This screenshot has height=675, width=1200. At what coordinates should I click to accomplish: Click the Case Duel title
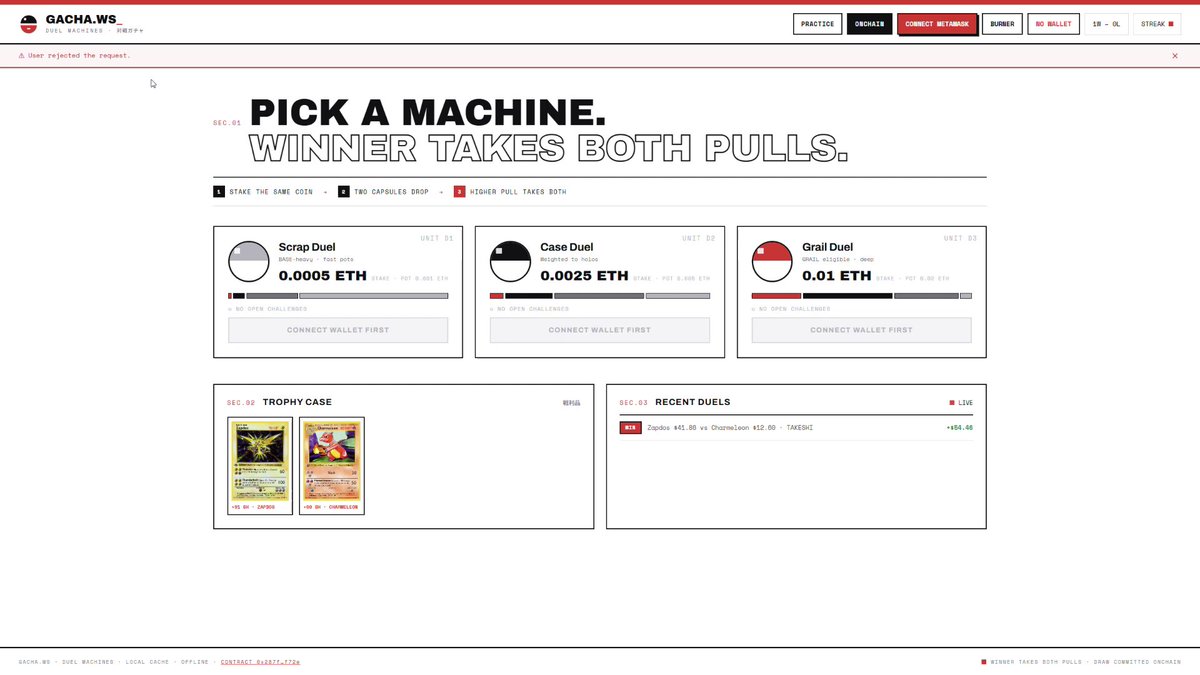pyautogui.click(x=567, y=247)
